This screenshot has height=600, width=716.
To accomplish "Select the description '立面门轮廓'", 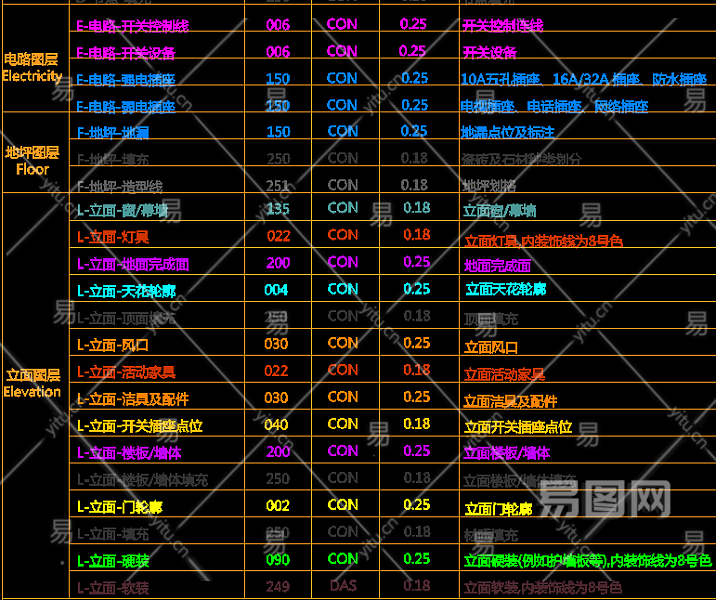I will click(x=499, y=509).
